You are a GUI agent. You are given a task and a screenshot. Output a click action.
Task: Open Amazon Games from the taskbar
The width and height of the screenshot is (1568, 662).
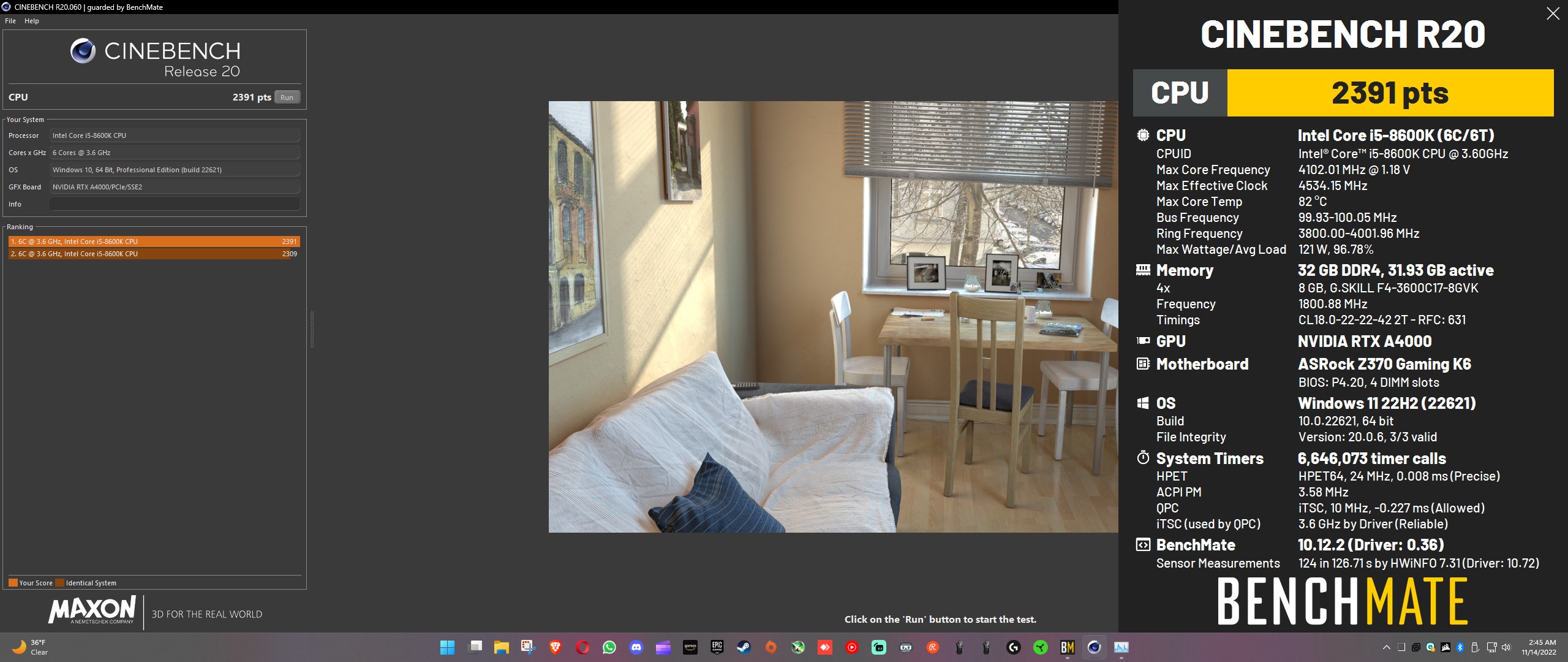pyautogui.click(x=690, y=647)
